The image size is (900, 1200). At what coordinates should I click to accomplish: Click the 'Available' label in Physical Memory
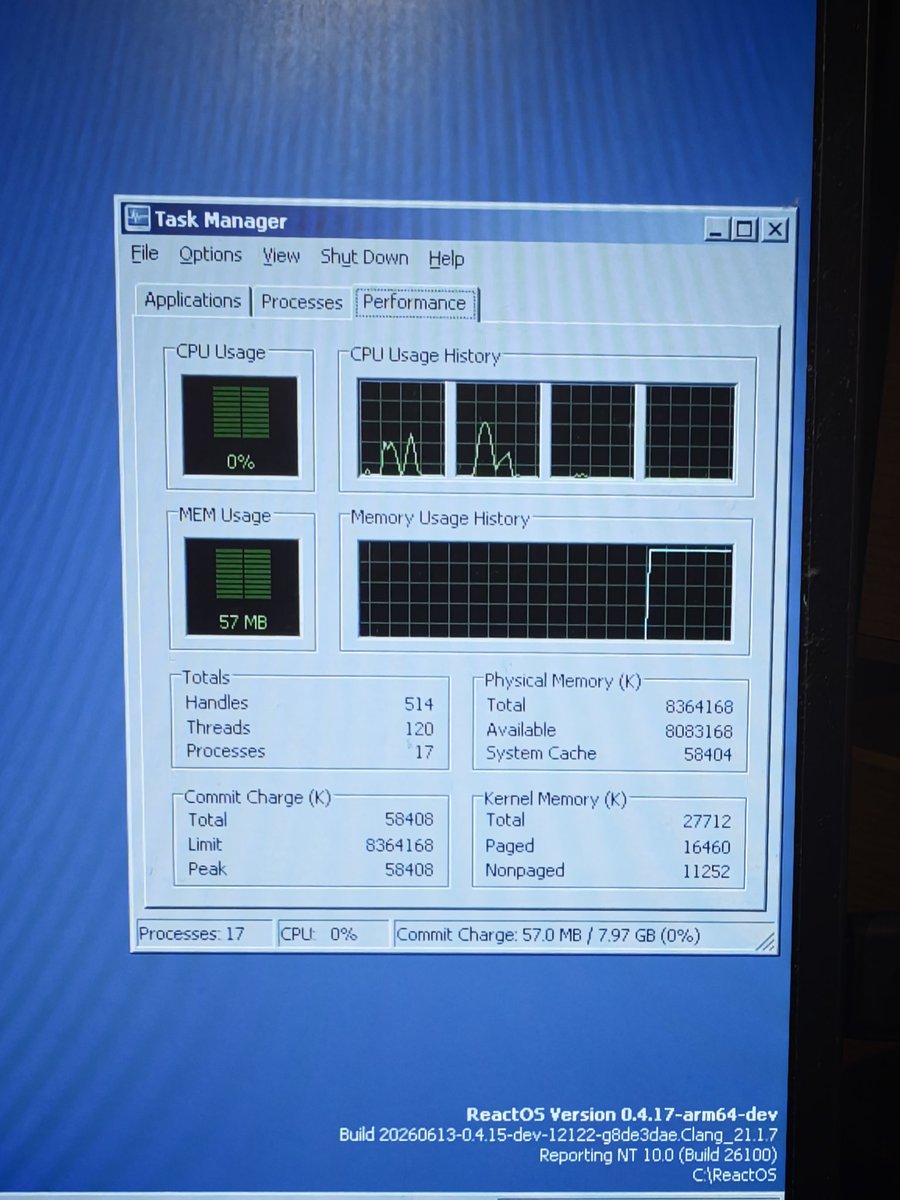click(x=521, y=729)
